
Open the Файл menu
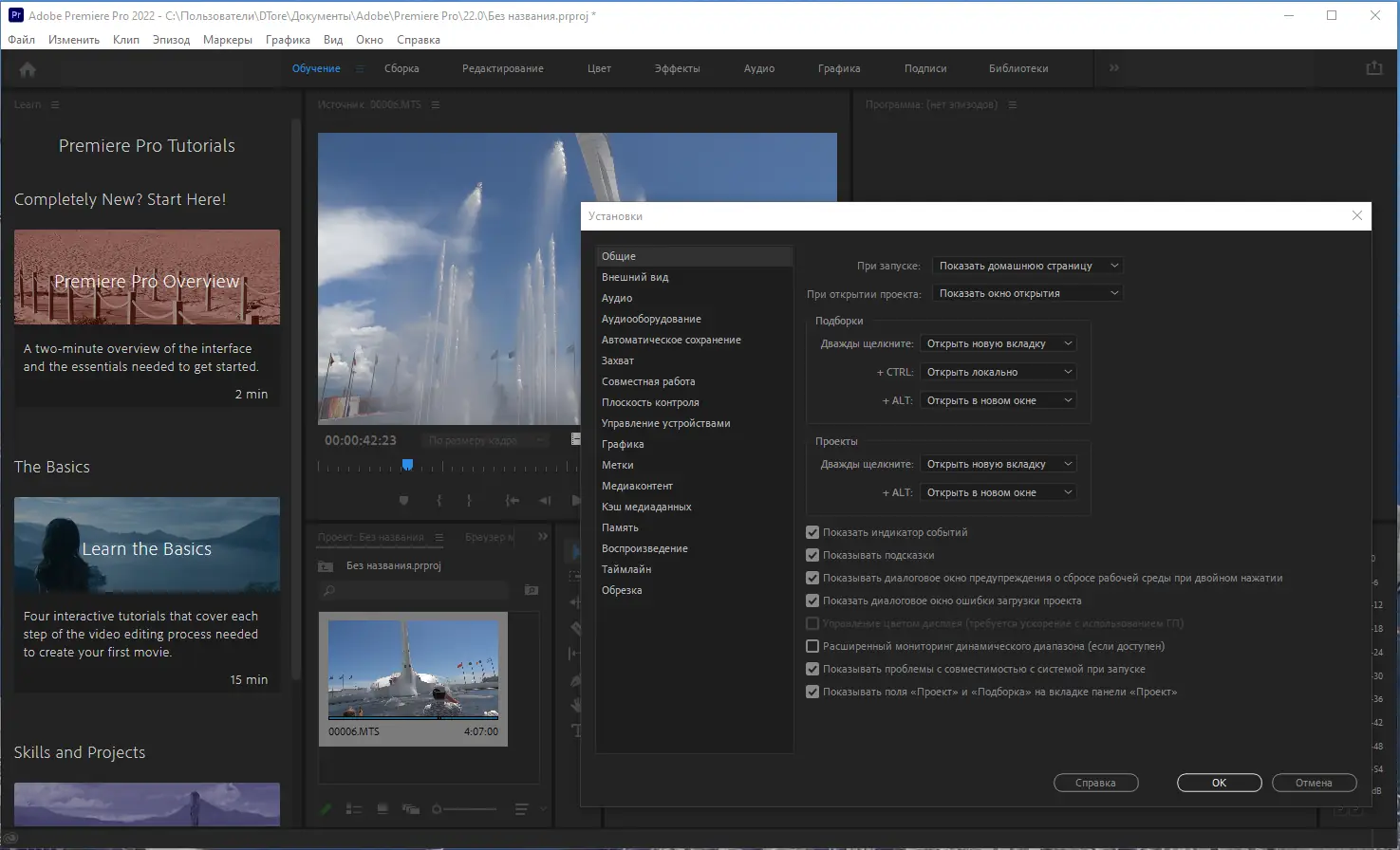(x=21, y=40)
